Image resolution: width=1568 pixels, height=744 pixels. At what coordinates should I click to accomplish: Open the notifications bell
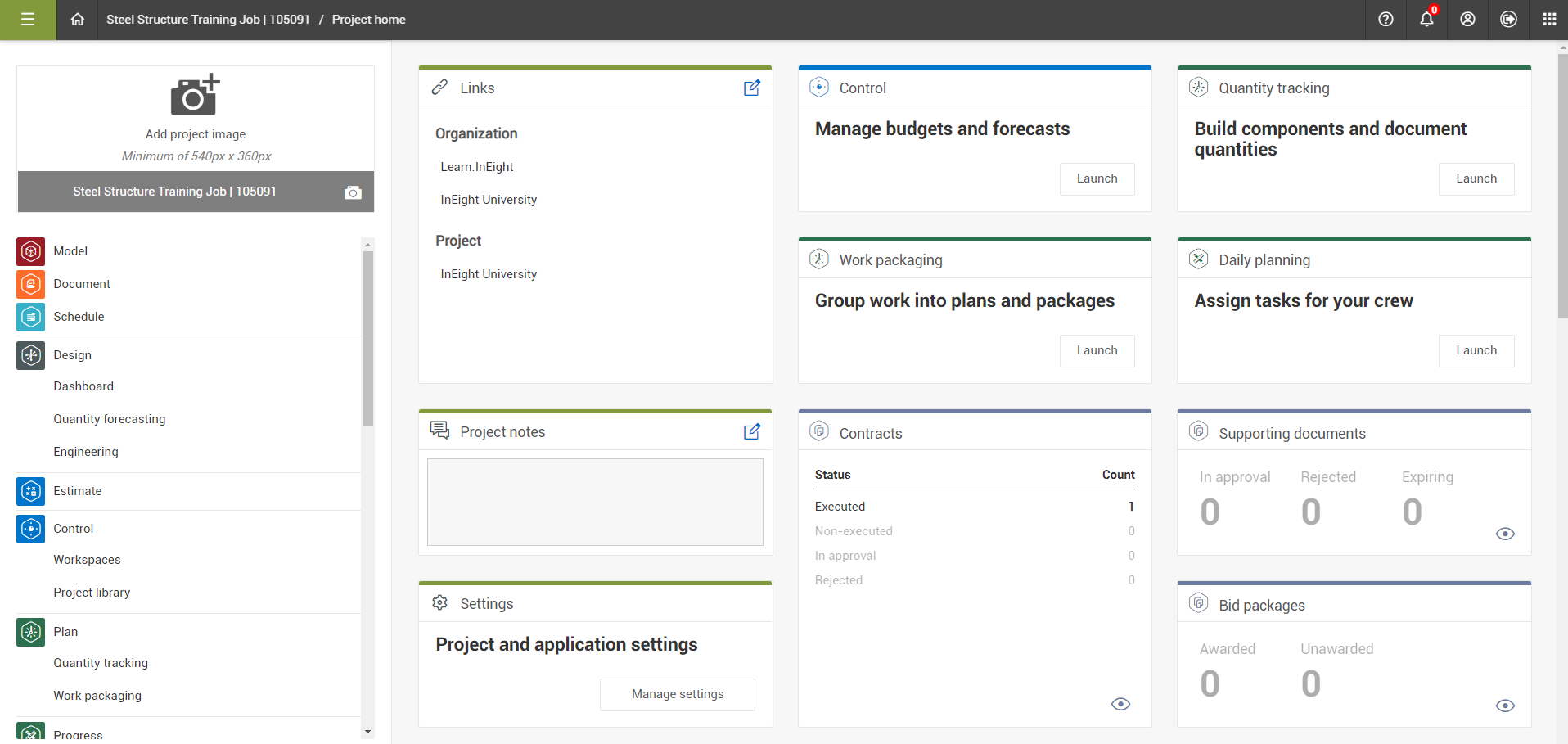[x=1426, y=20]
